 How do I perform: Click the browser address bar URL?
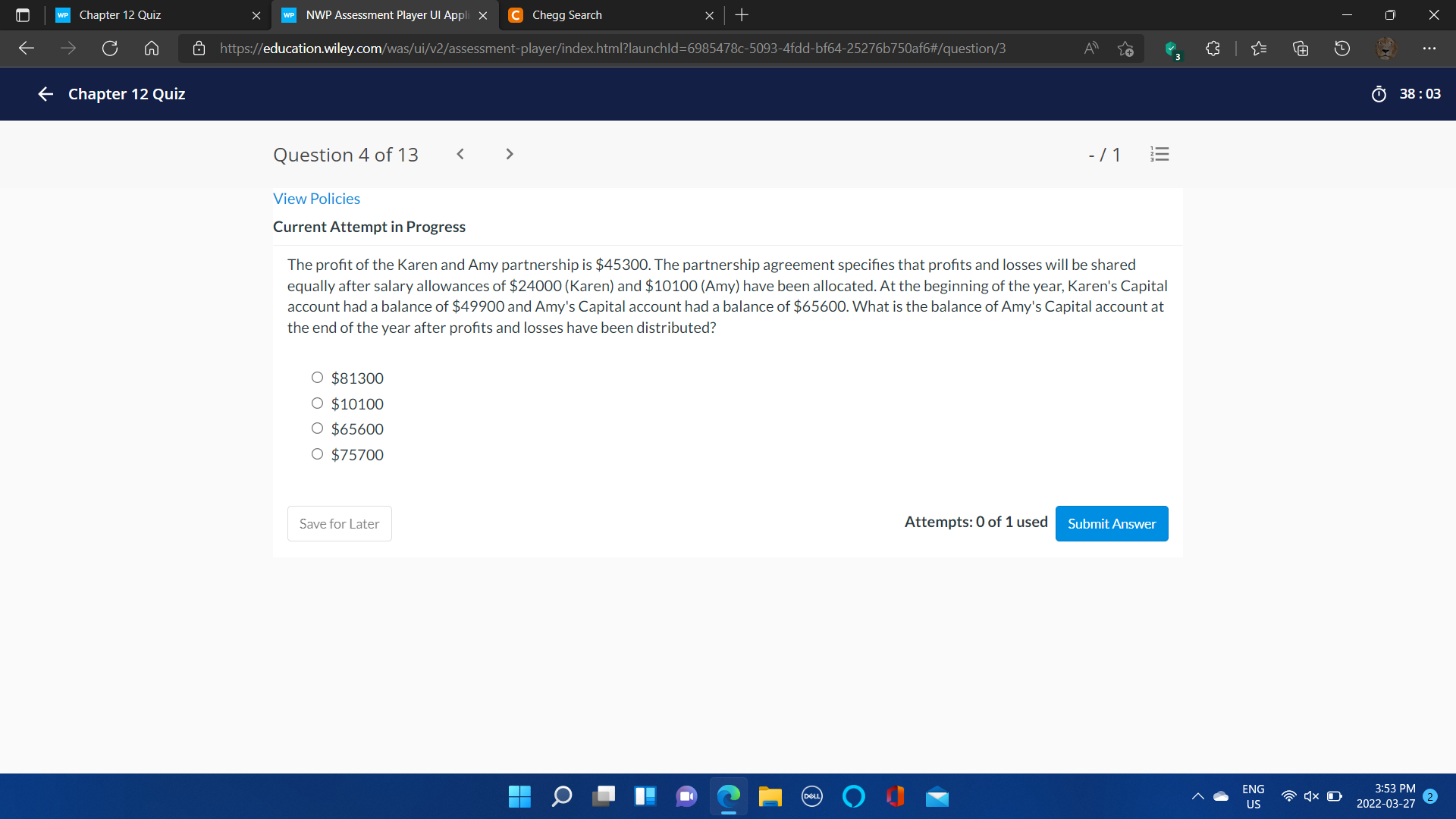[x=613, y=49]
